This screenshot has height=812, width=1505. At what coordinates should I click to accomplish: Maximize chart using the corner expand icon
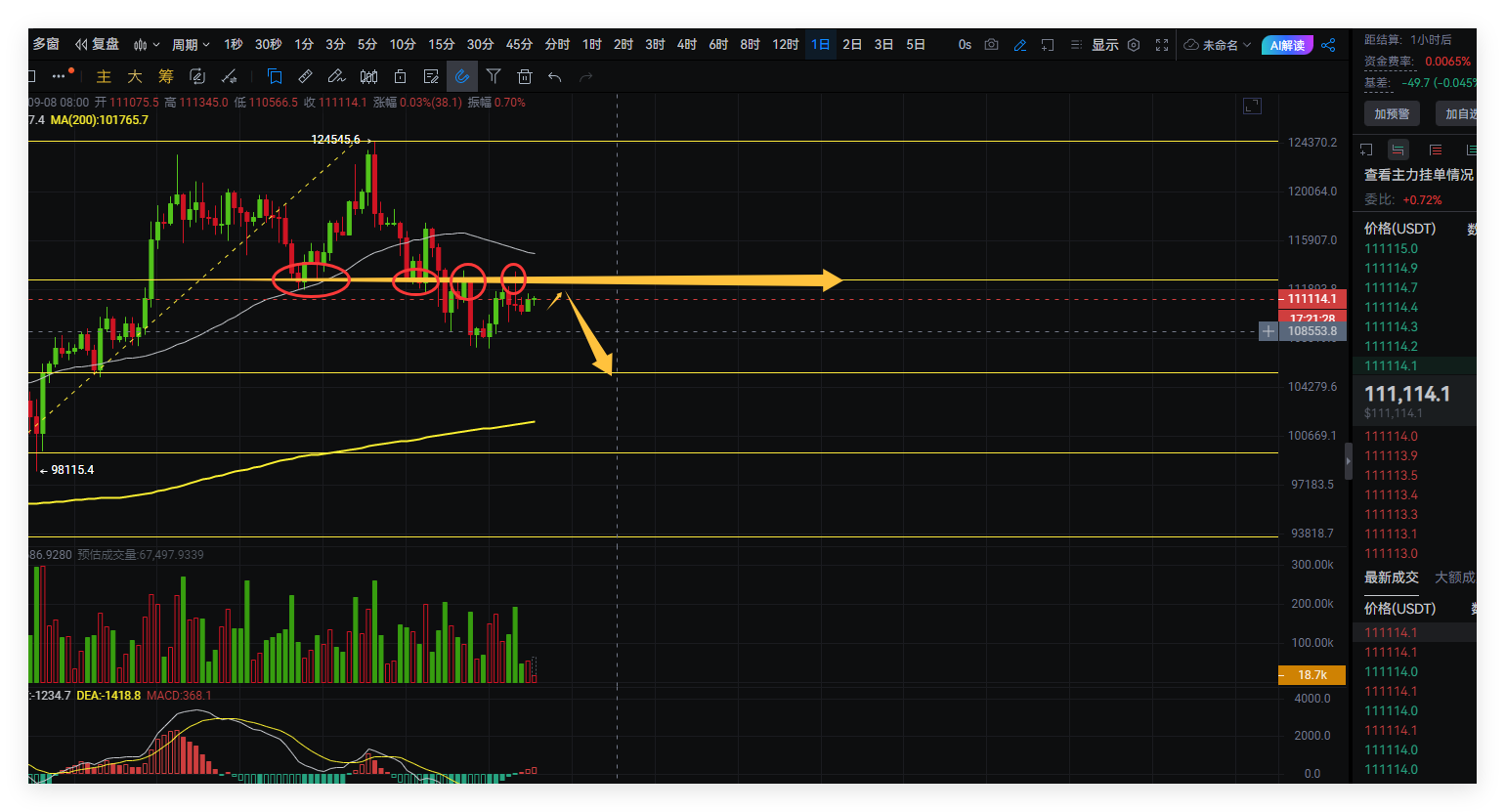pos(1252,106)
